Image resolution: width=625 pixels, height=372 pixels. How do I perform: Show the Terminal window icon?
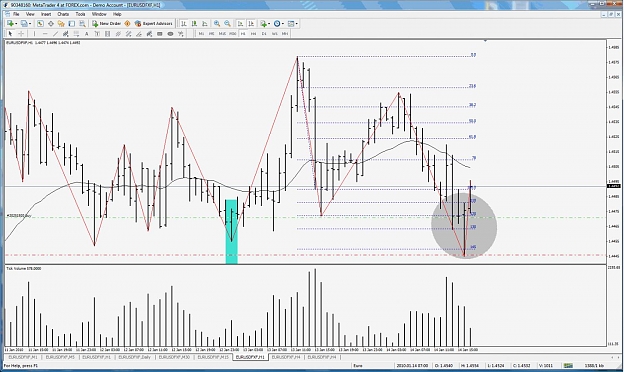(x=72, y=24)
